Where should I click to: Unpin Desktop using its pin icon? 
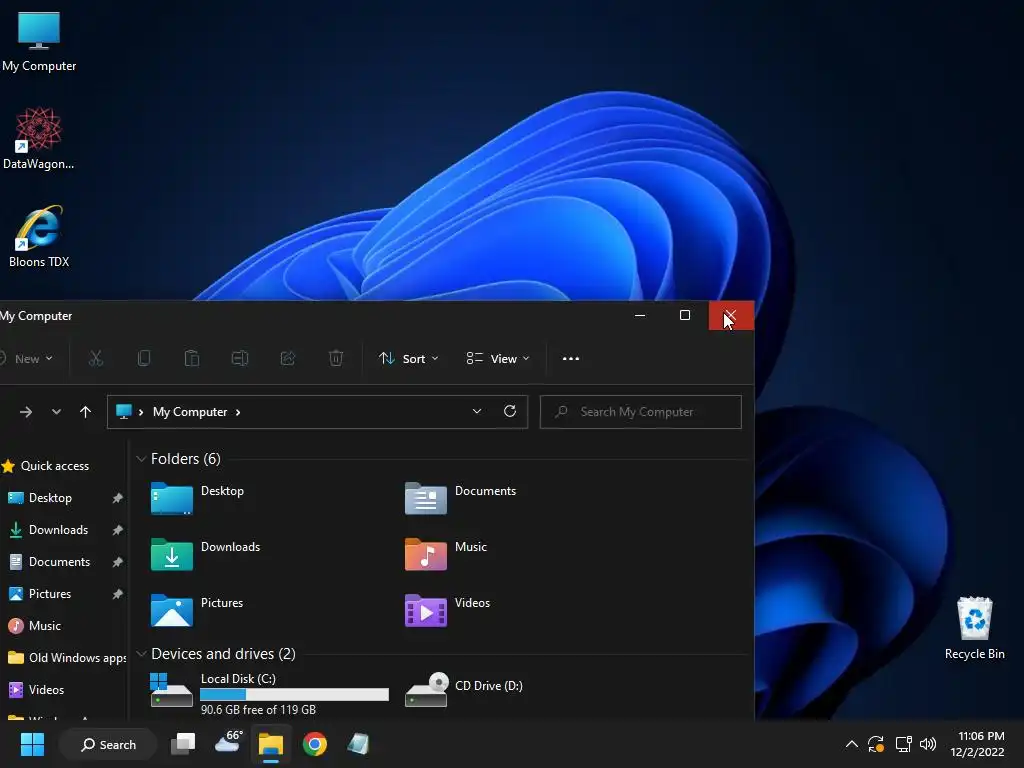pyautogui.click(x=118, y=498)
